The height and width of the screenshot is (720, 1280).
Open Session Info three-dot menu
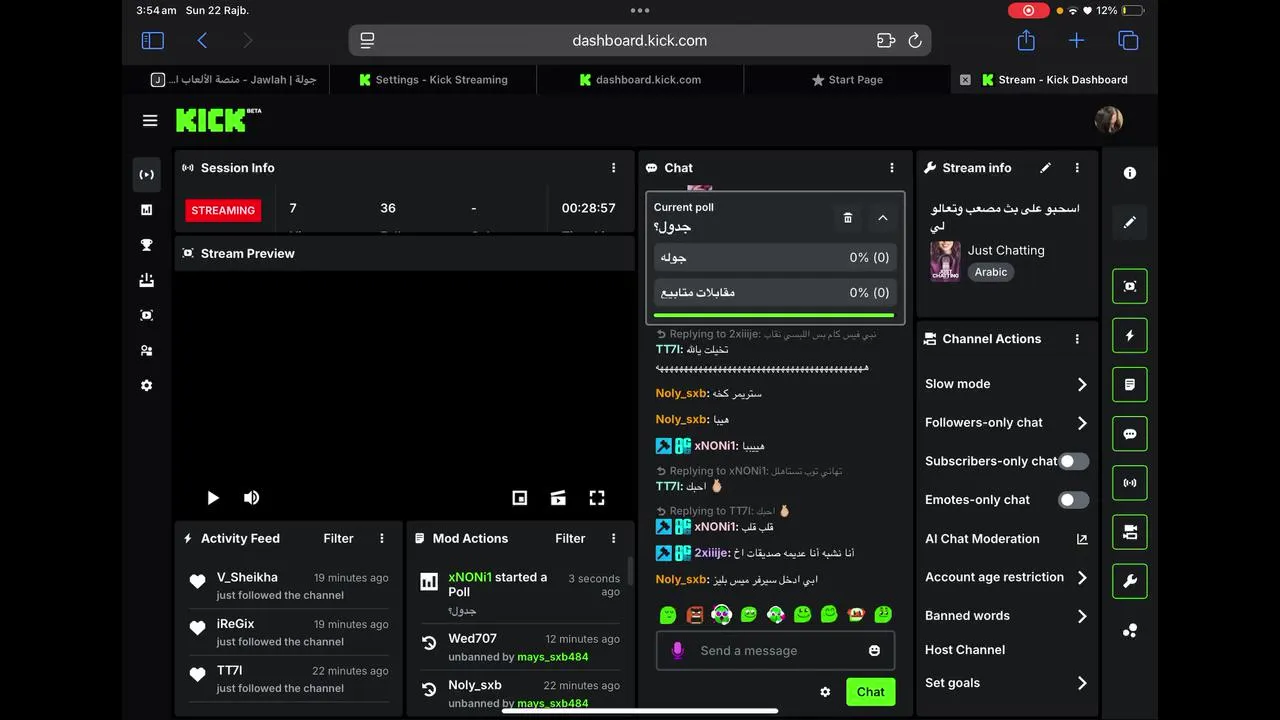(614, 168)
